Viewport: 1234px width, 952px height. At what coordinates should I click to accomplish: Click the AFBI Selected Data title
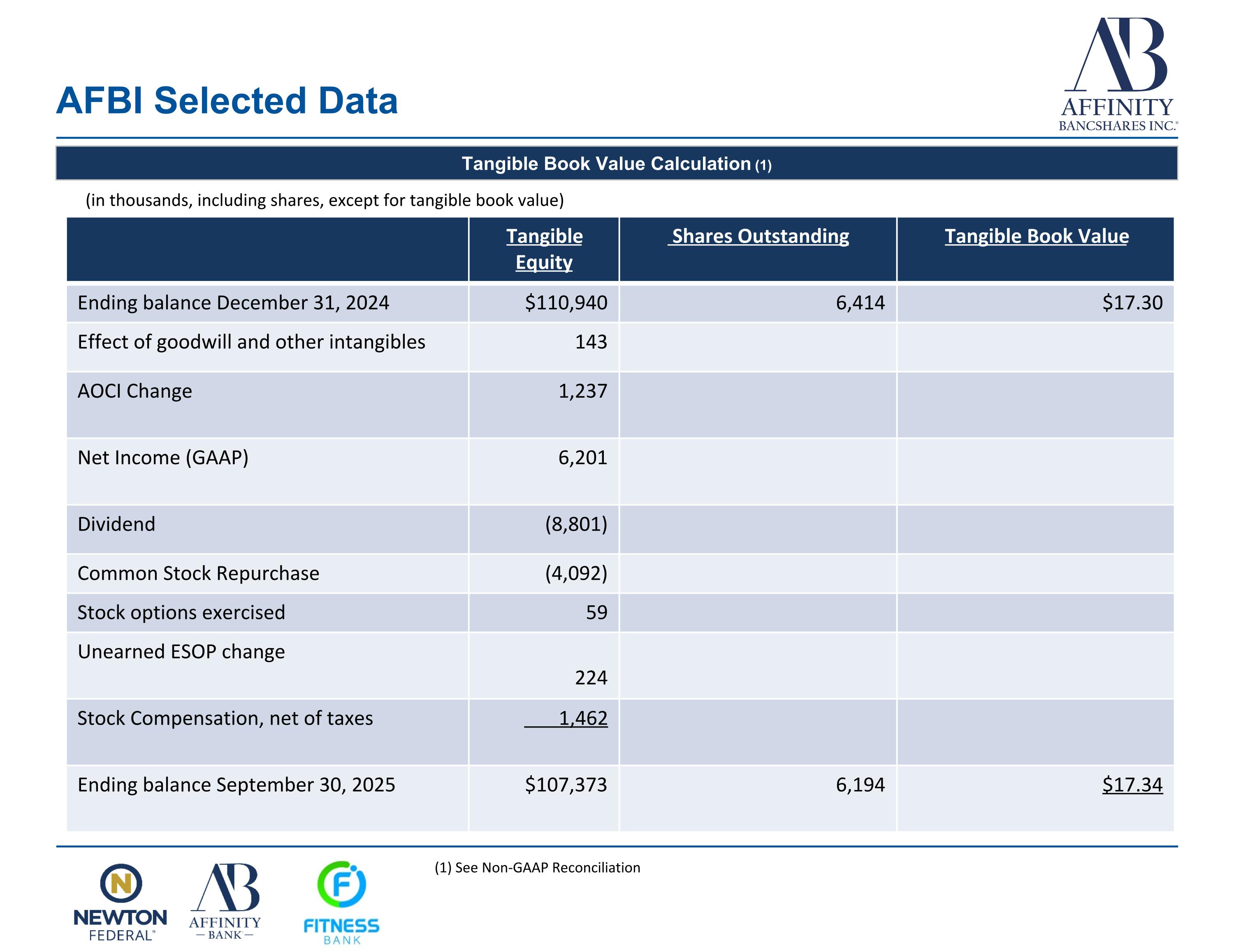tap(227, 101)
